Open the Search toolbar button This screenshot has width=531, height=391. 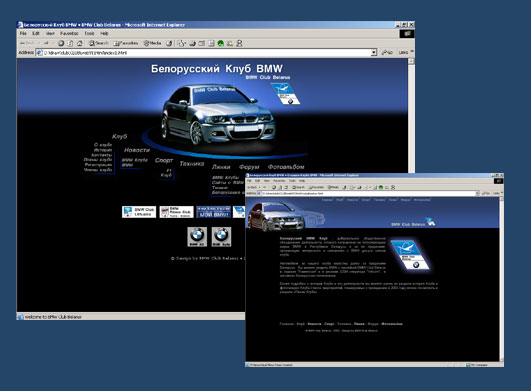(99, 43)
